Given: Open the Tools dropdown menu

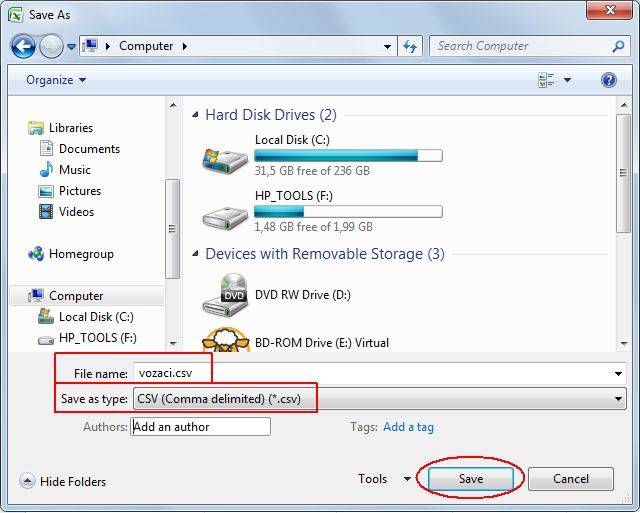Looking at the screenshot, I should (x=384, y=479).
